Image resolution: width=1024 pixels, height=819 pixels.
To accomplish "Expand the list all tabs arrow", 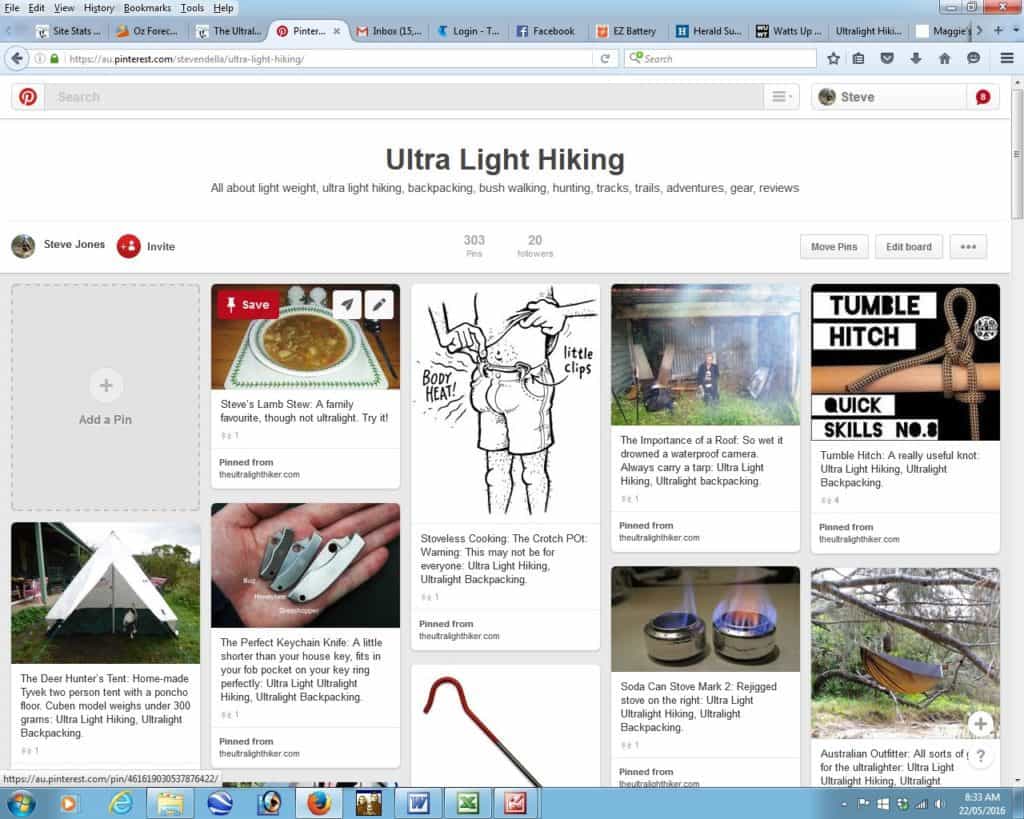I will [1014, 31].
